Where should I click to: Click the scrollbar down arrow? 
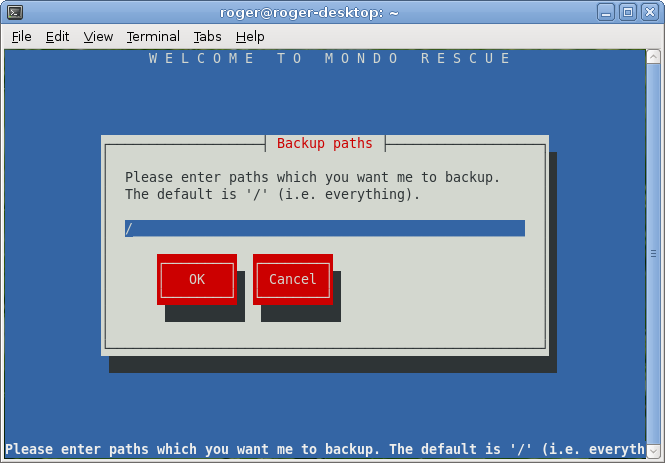click(653, 450)
